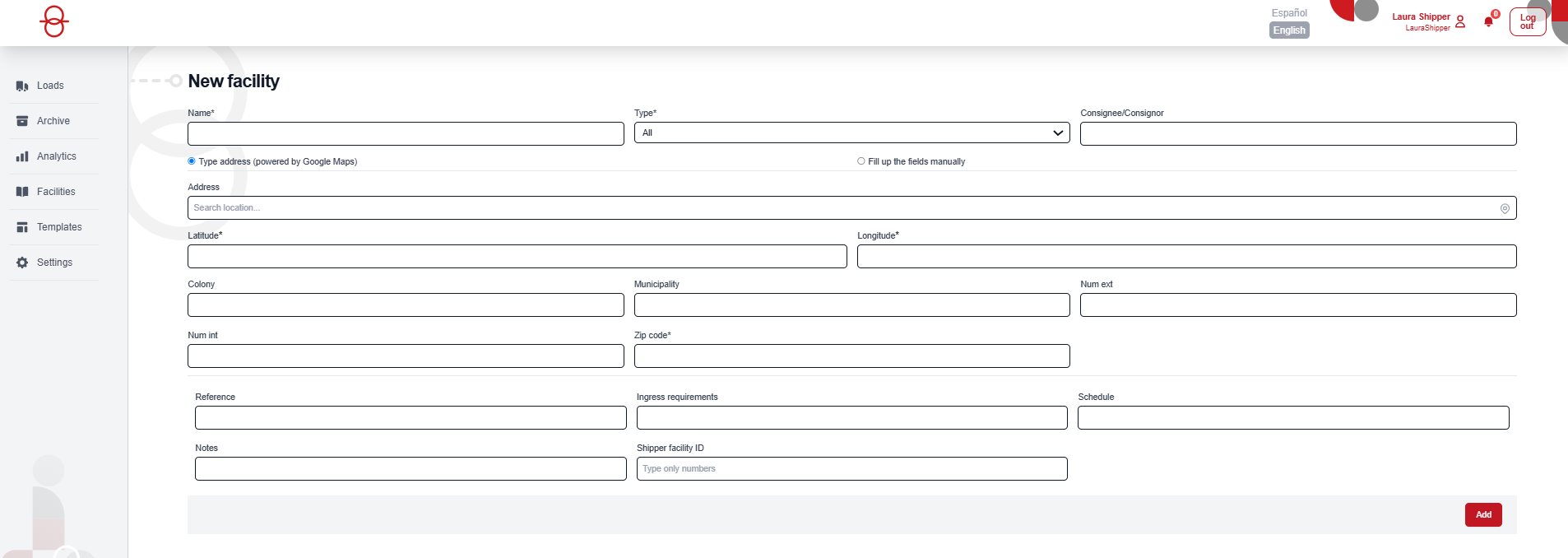This screenshot has width=1568, height=558.
Task: Click the Zip code input field
Action: tap(851, 356)
